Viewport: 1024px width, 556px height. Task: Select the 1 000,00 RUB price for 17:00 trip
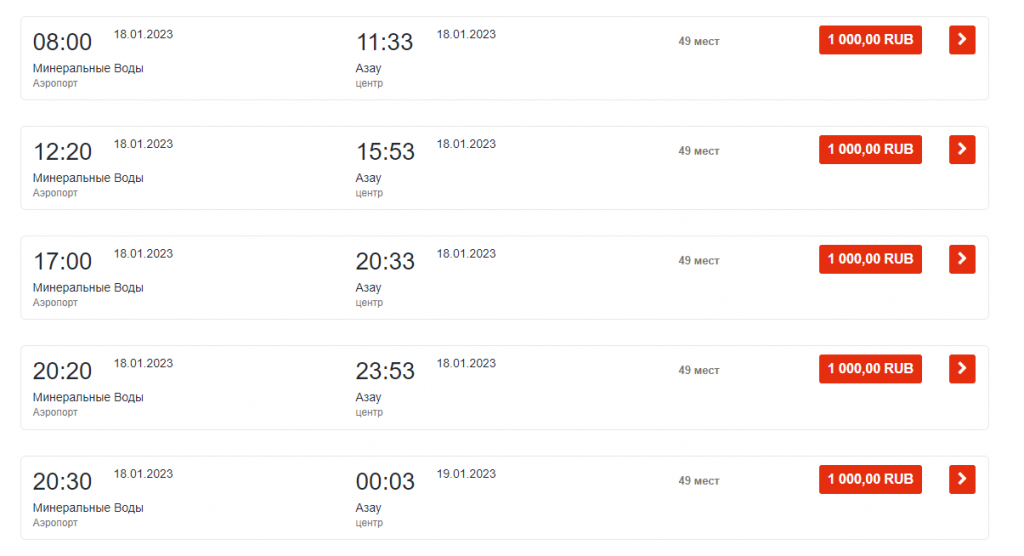coord(871,259)
